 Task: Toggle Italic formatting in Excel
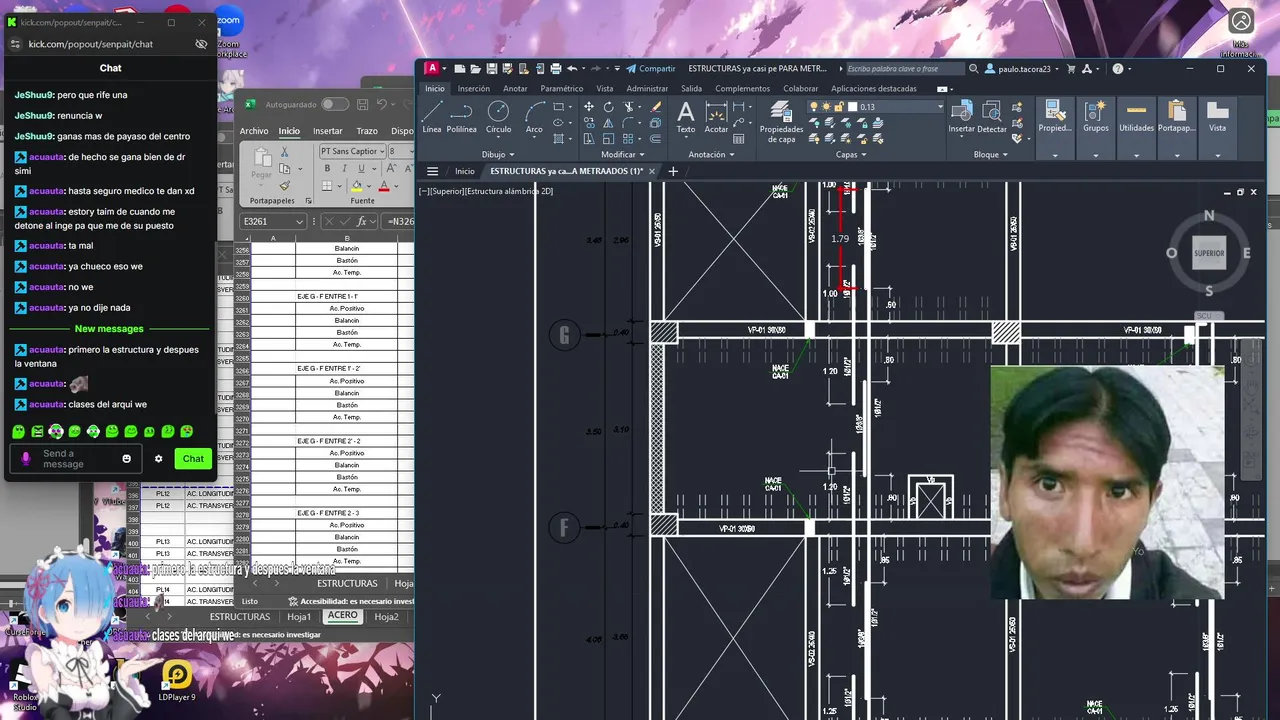(342, 168)
